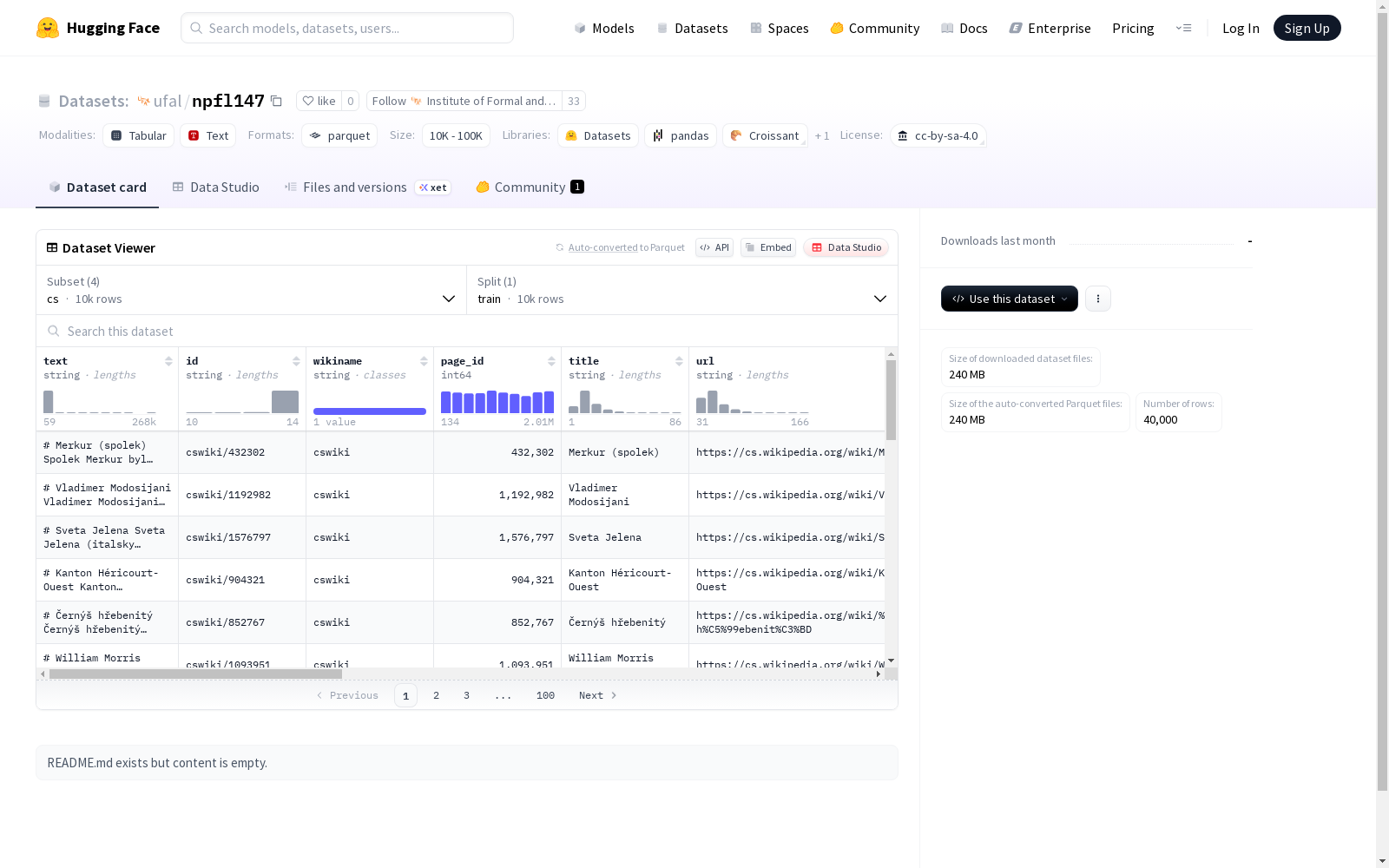Image resolution: width=1389 pixels, height=868 pixels.
Task: Switch to the Data Studio tab
Action: pyautogui.click(x=215, y=187)
